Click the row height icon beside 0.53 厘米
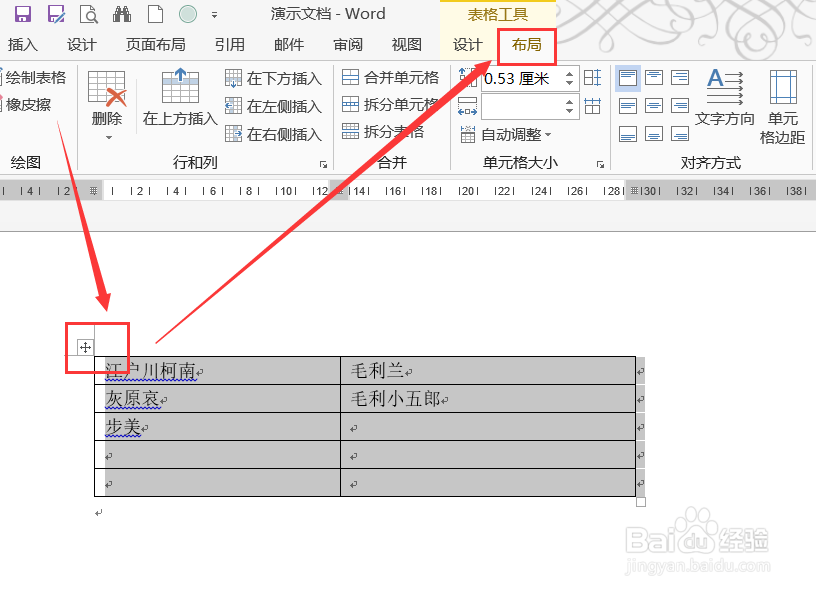 (468, 77)
